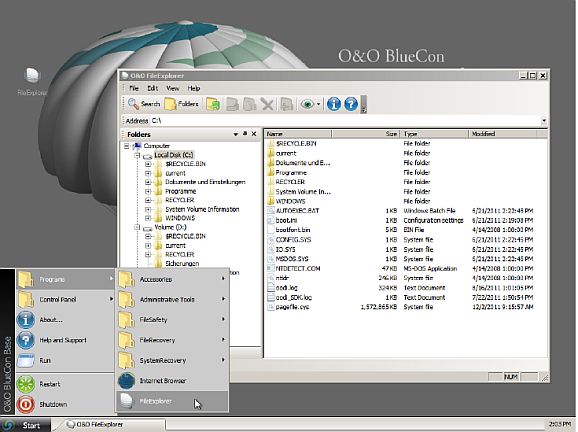Select the NTDETECT.COM file icon

pyautogui.click(x=270, y=269)
